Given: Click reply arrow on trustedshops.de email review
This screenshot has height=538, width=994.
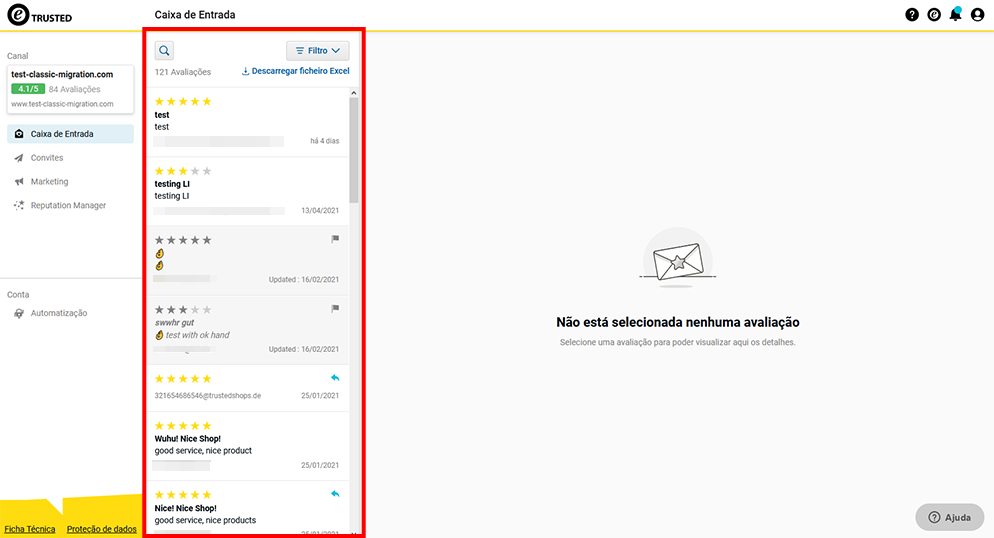Looking at the screenshot, I should tap(335, 378).
